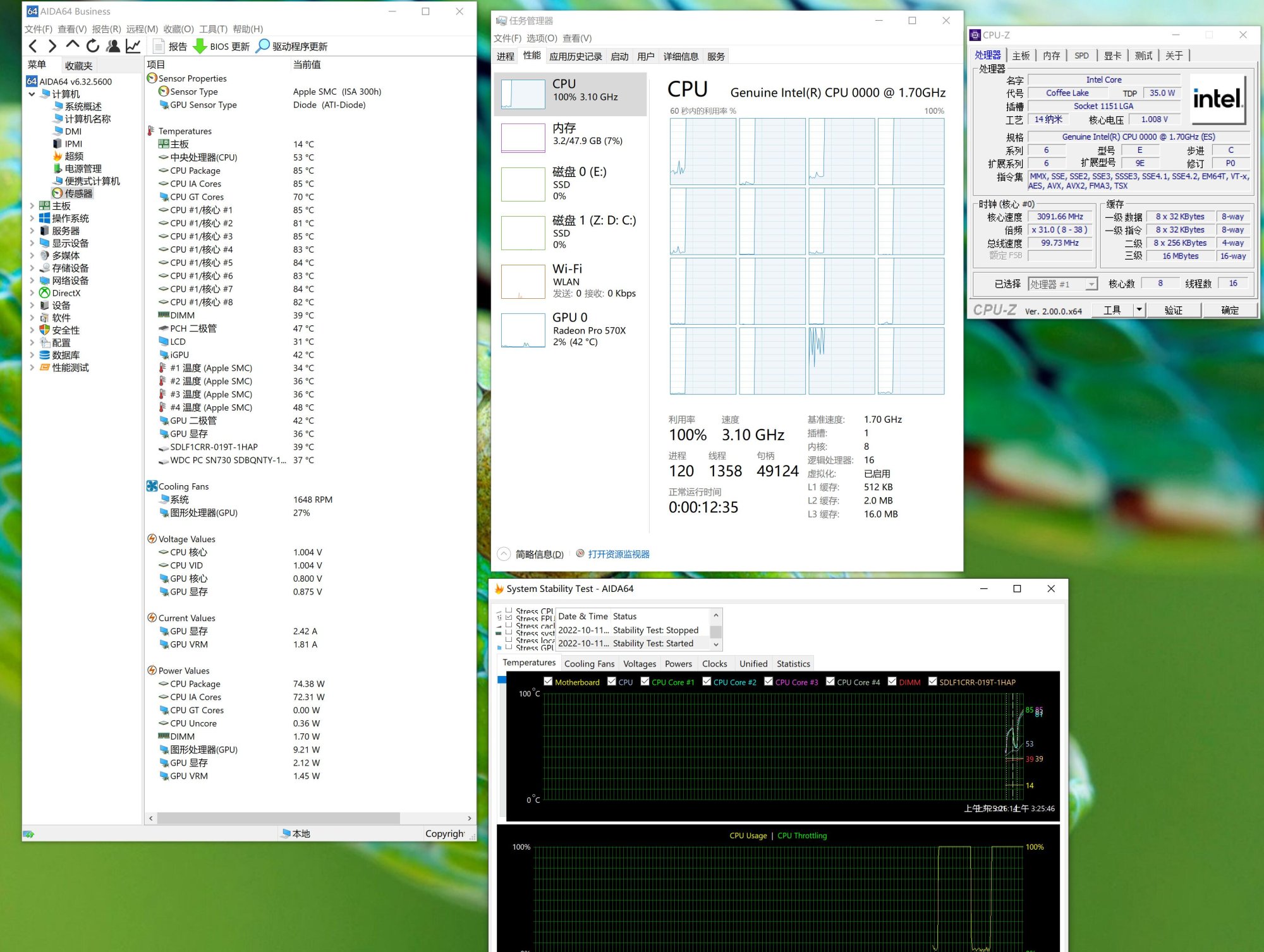Open the graph icon in AIDA64 toolbar
This screenshot has height=952, width=1264.
click(x=133, y=46)
